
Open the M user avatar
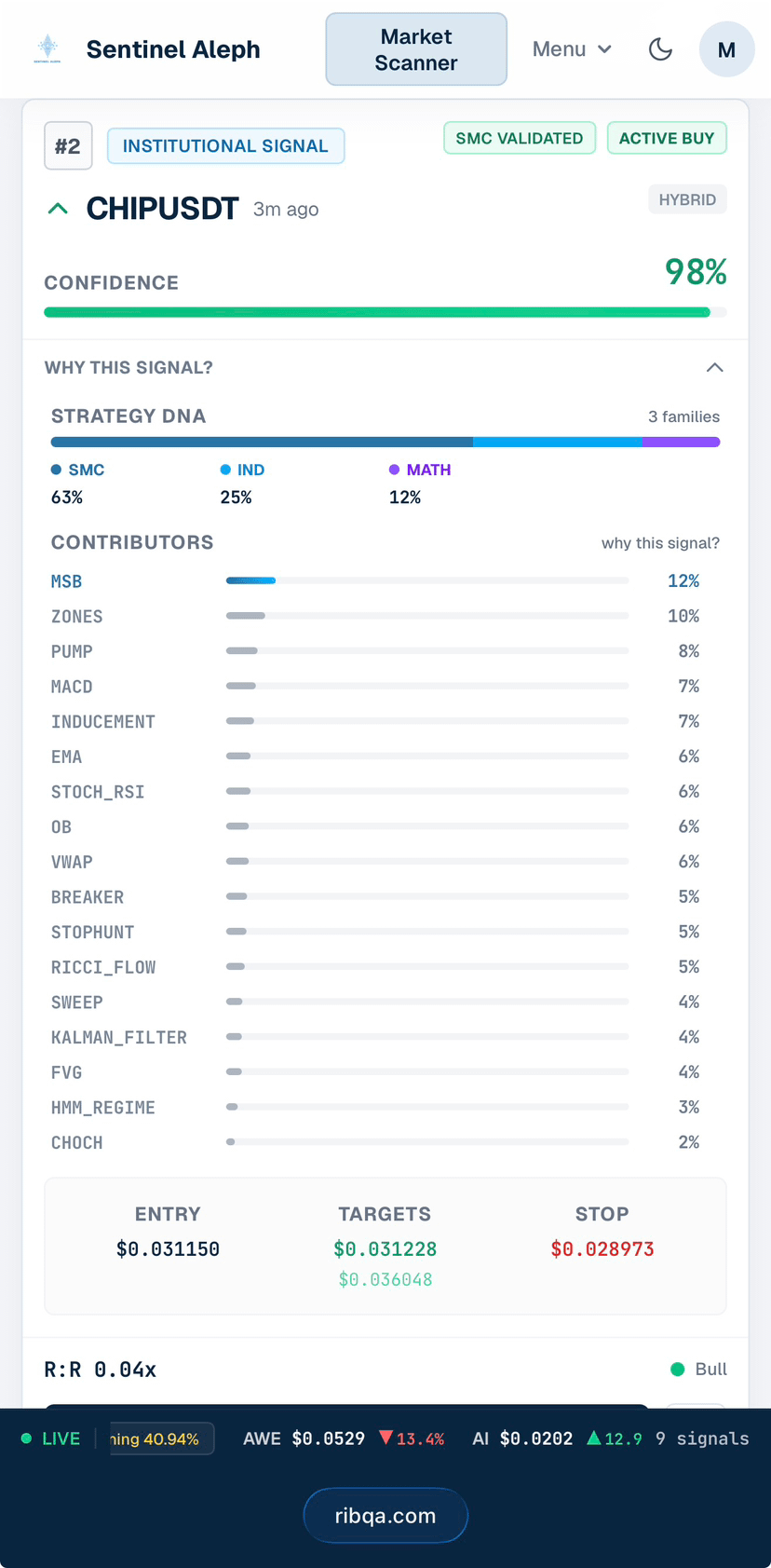tap(726, 49)
